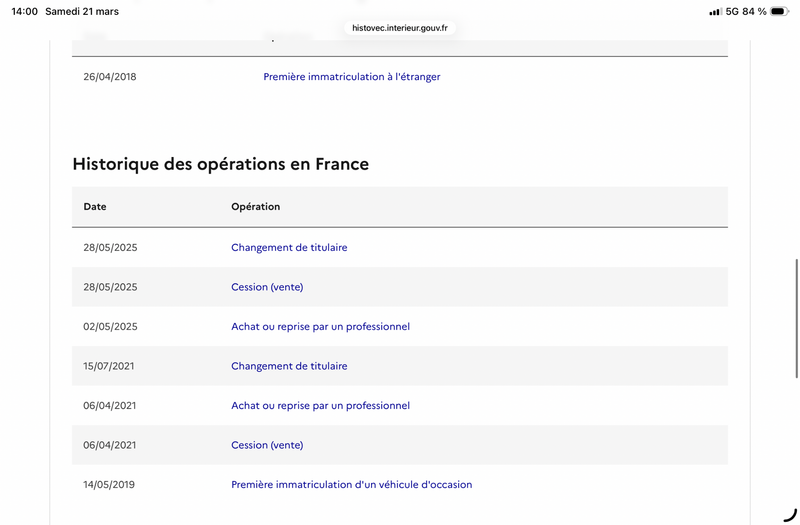
Task: Click the 14/05/2019 date cell
Action: (108, 485)
